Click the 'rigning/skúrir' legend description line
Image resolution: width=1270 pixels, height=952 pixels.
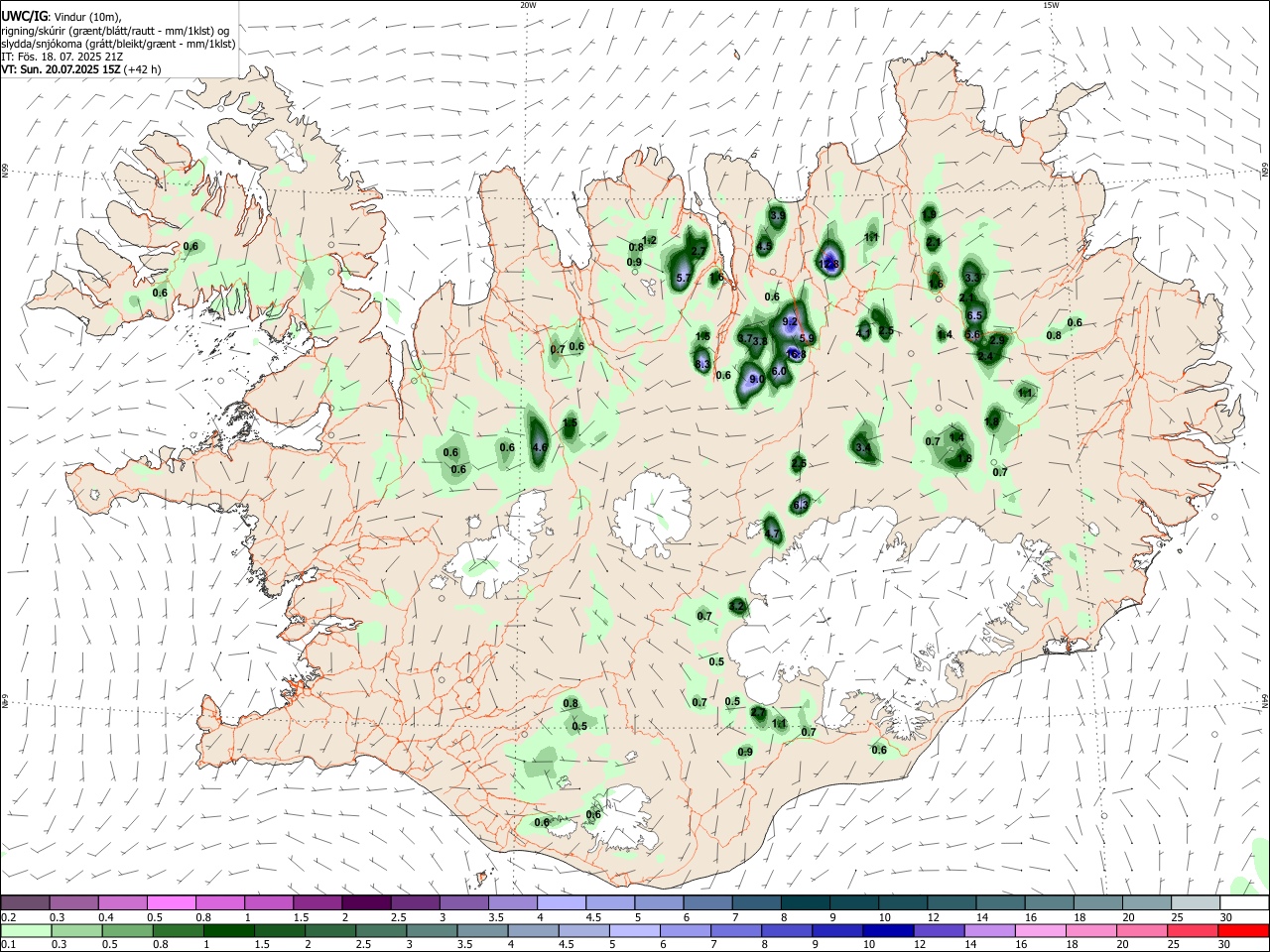click(x=117, y=31)
